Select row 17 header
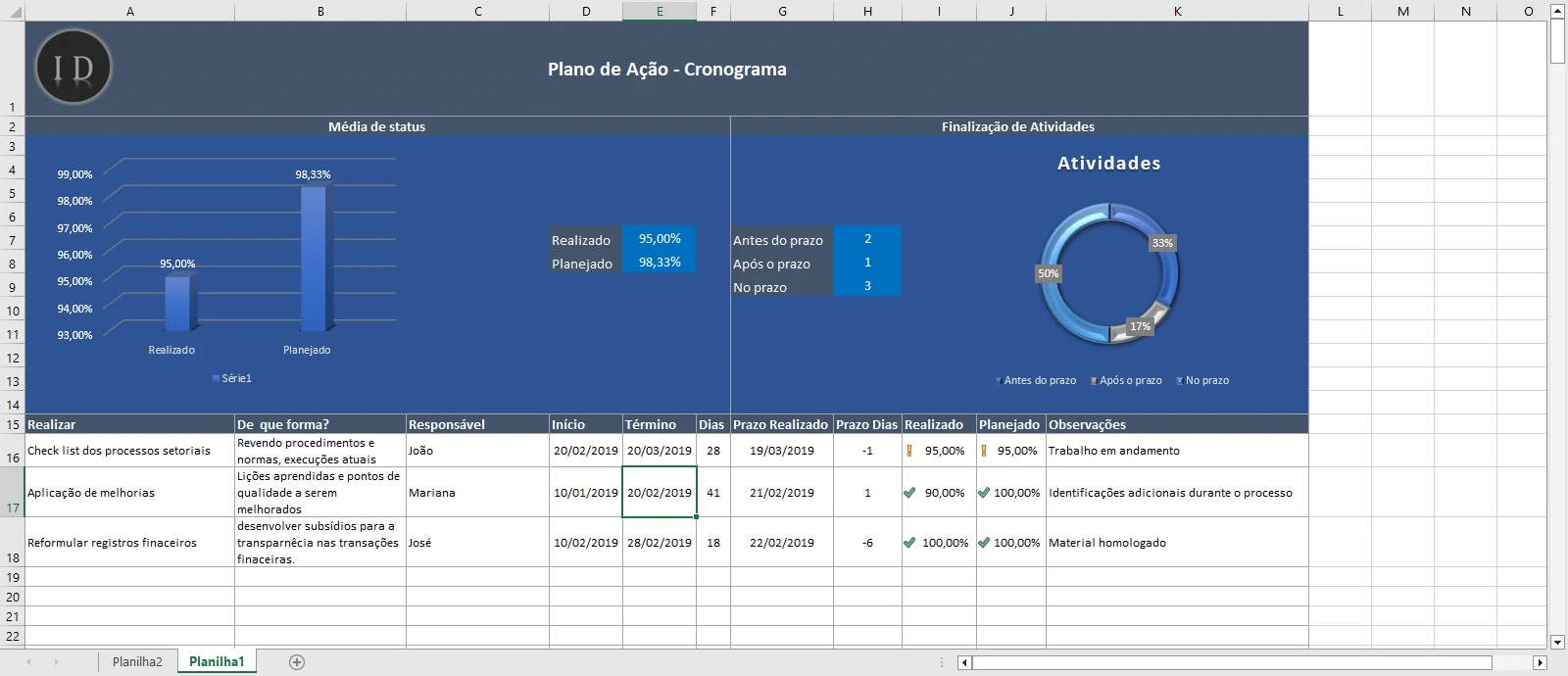Image resolution: width=1568 pixels, height=676 pixels. pyautogui.click(x=12, y=492)
